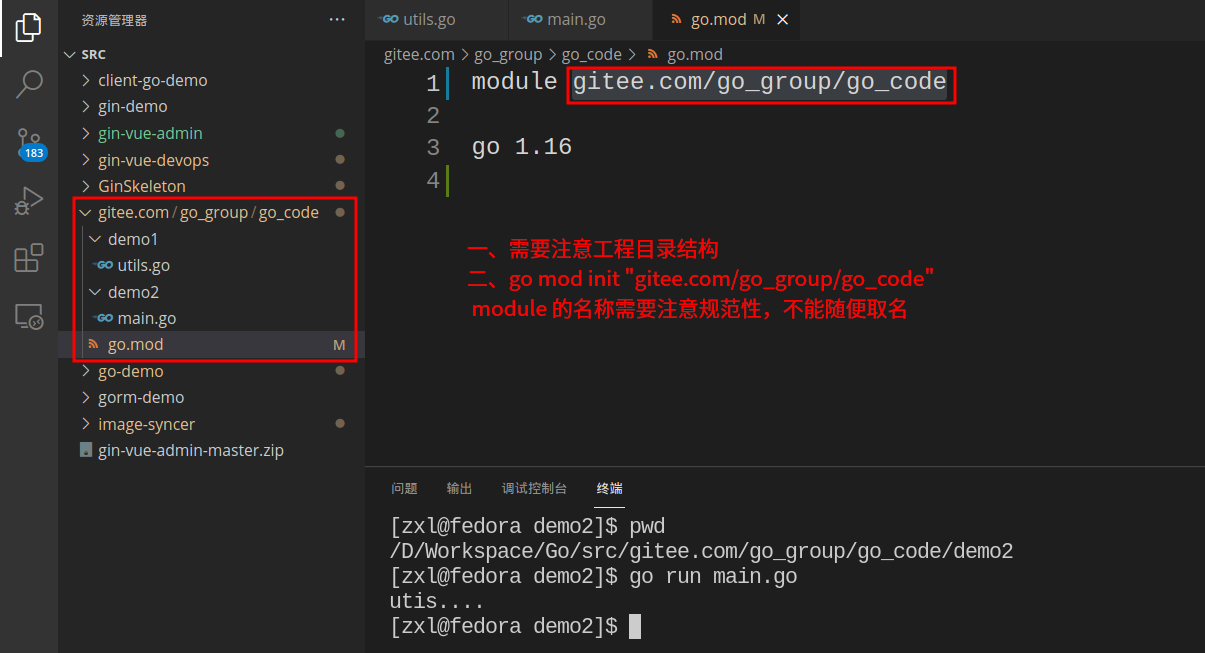Image resolution: width=1205 pixels, height=653 pixels.
Task: Select the 问题 (Problems) panel tab
Action: tap(404, 488)
